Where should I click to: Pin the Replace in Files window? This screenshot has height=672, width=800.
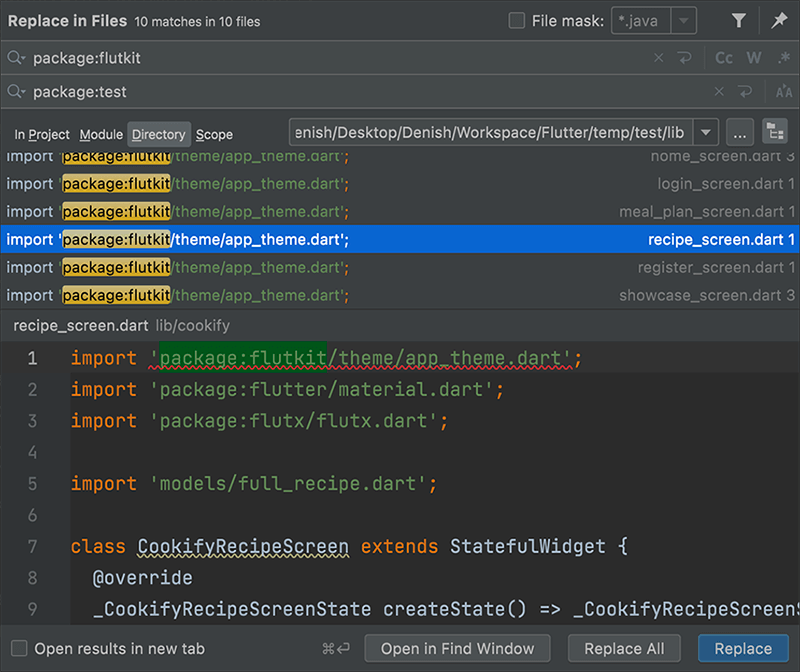point(779,20)
